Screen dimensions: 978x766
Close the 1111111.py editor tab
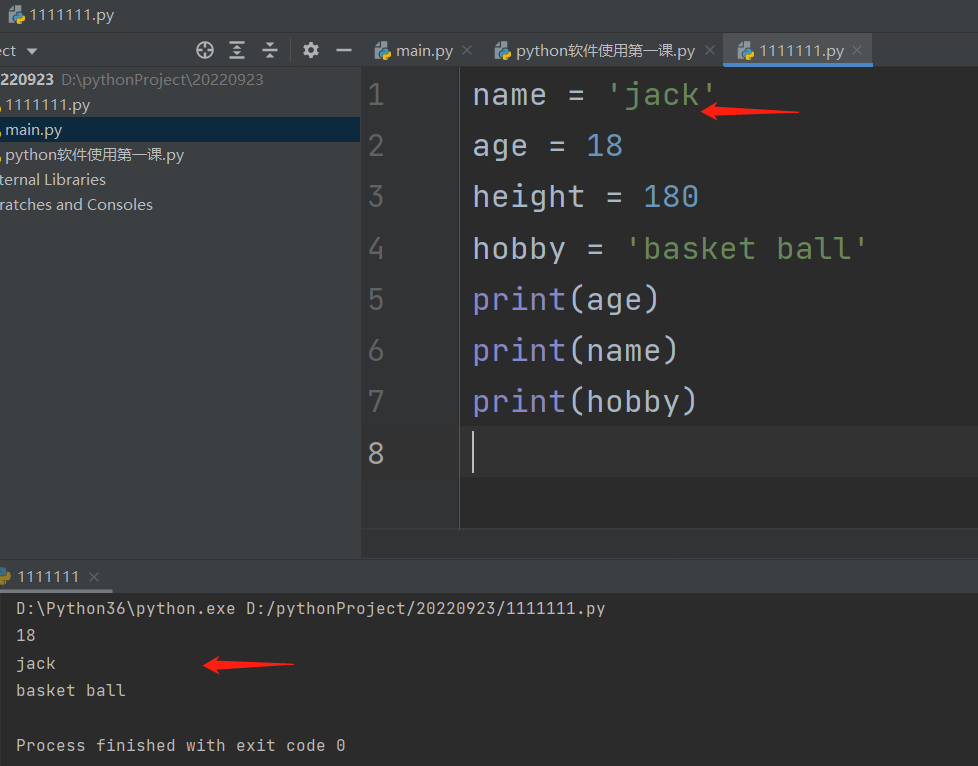858,50
